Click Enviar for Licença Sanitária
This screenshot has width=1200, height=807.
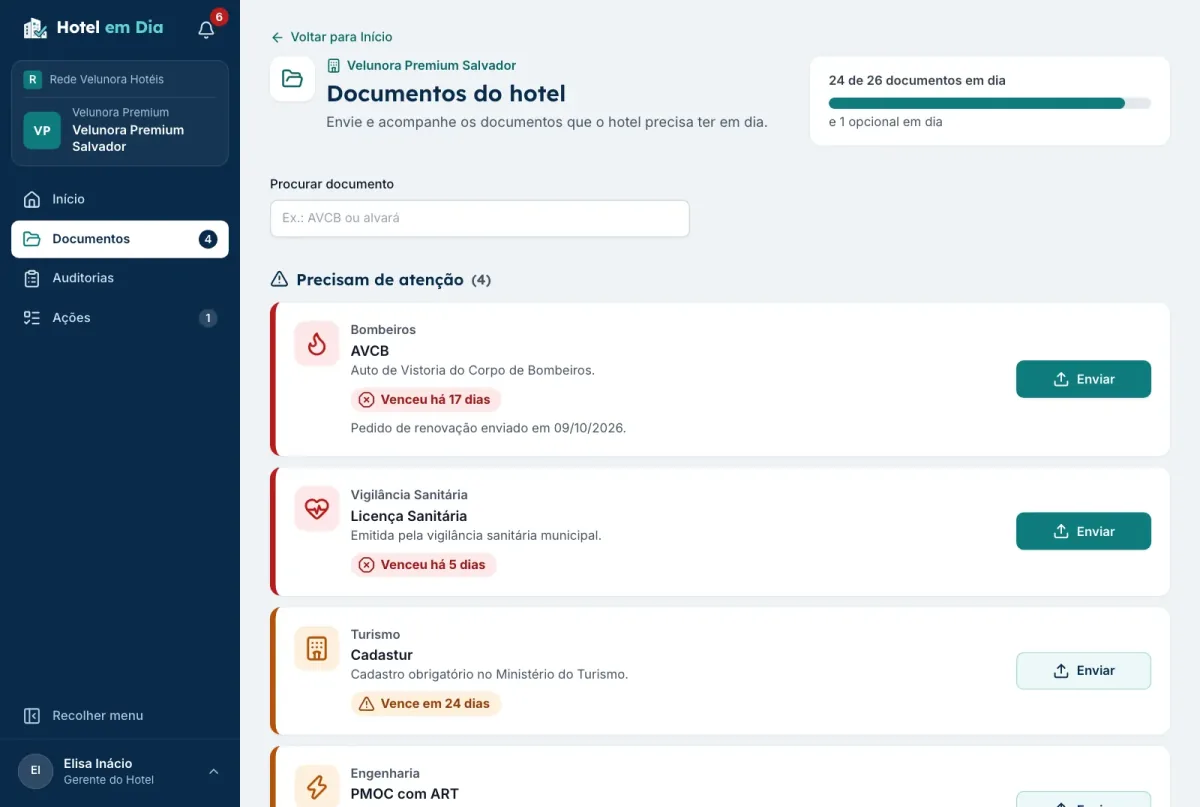pos(1083,531)
